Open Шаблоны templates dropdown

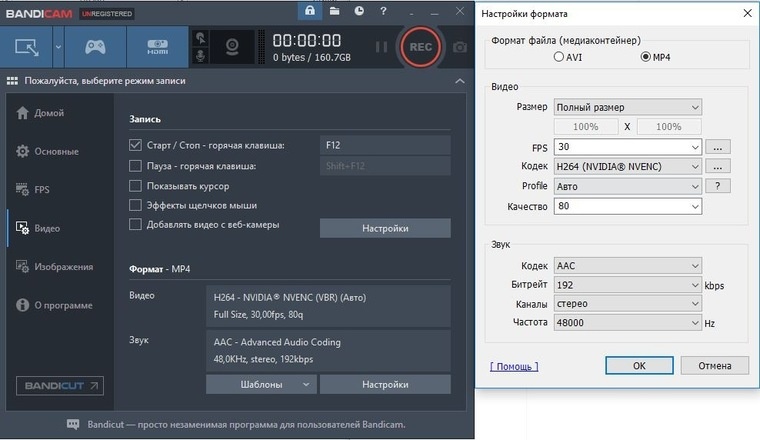[261, 384]
